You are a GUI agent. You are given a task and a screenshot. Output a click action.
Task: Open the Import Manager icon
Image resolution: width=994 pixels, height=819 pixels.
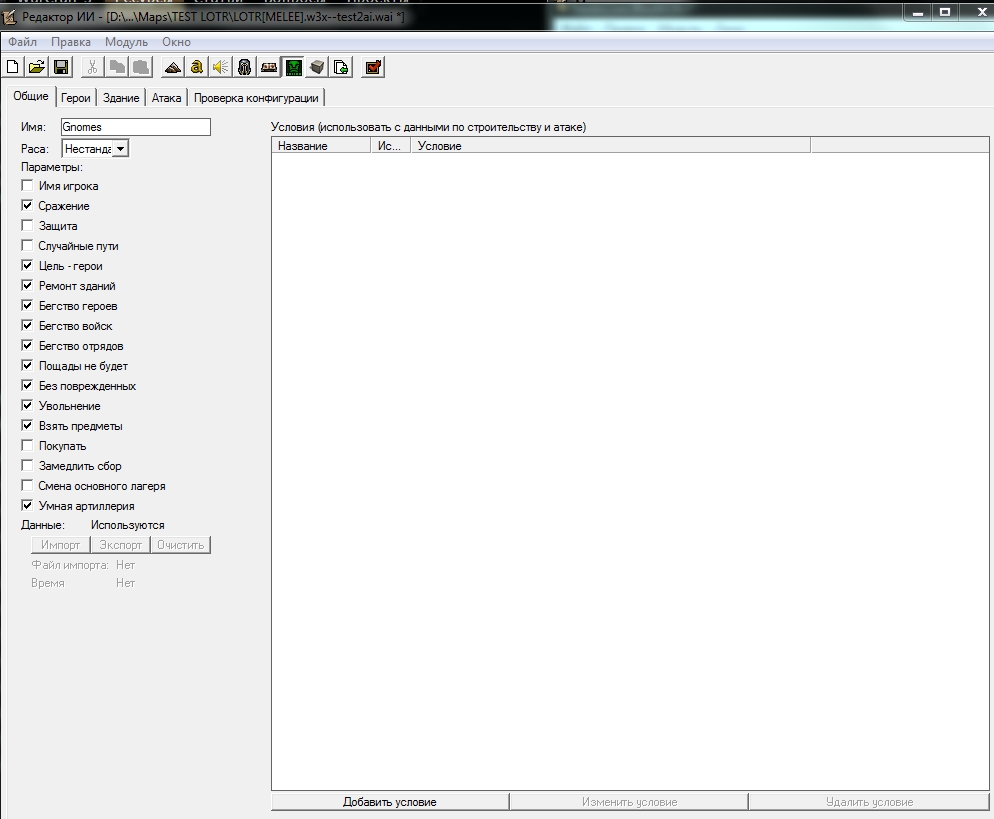341,67
